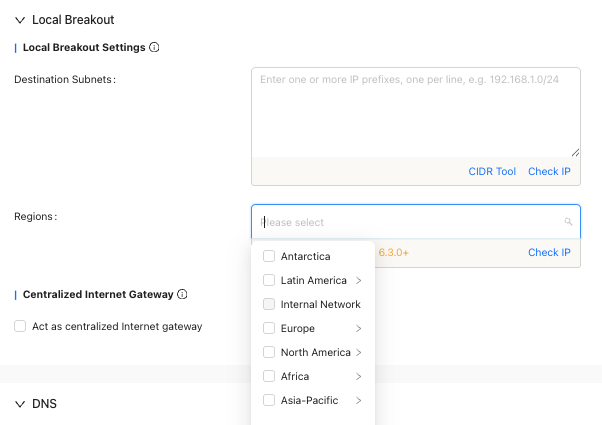Click the 6.3.0+ version text
The height and width of the screenshot is (425, 602).
click(x=394, y=252)
